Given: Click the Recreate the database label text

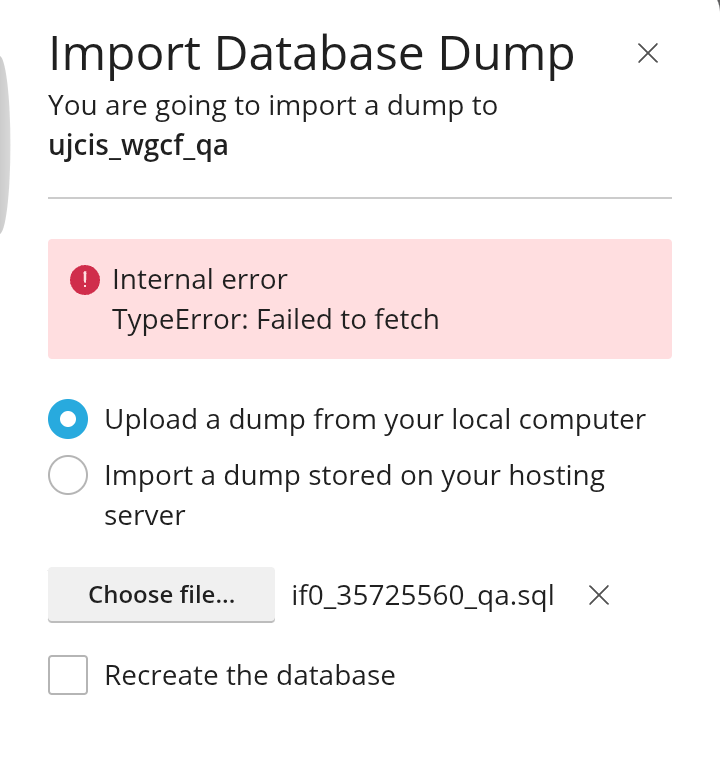Looking at the screenshot, I should (250, 675).
